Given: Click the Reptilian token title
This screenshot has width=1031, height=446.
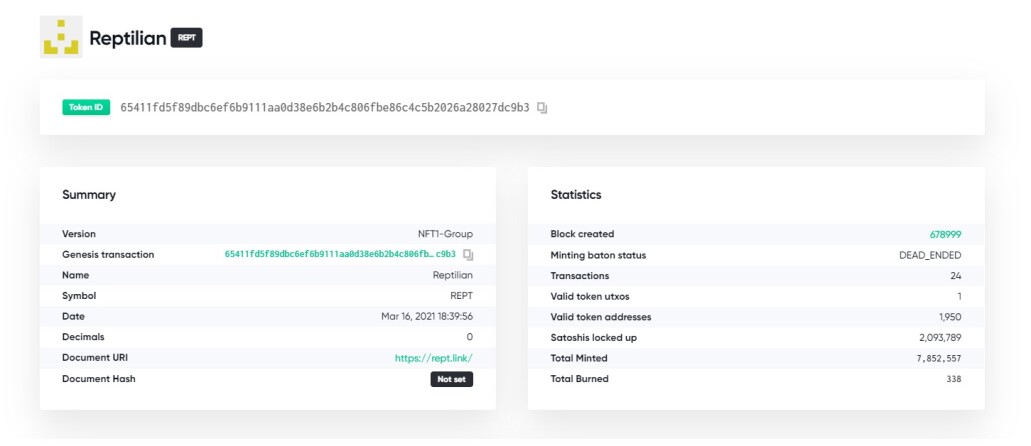Looking at the screenshot, I should point(128,38).
